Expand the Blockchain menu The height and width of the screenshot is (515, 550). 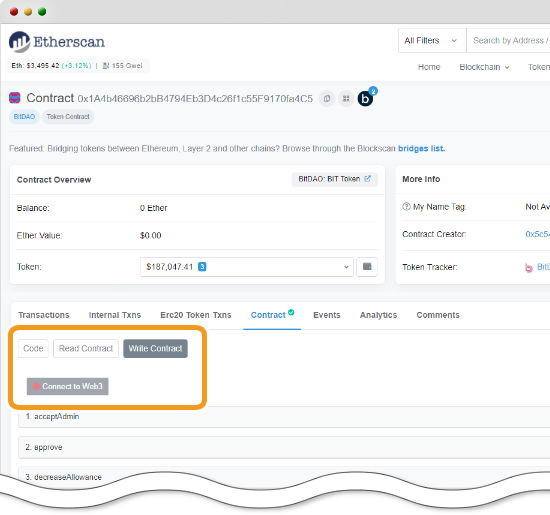click(x=484, y=67)
